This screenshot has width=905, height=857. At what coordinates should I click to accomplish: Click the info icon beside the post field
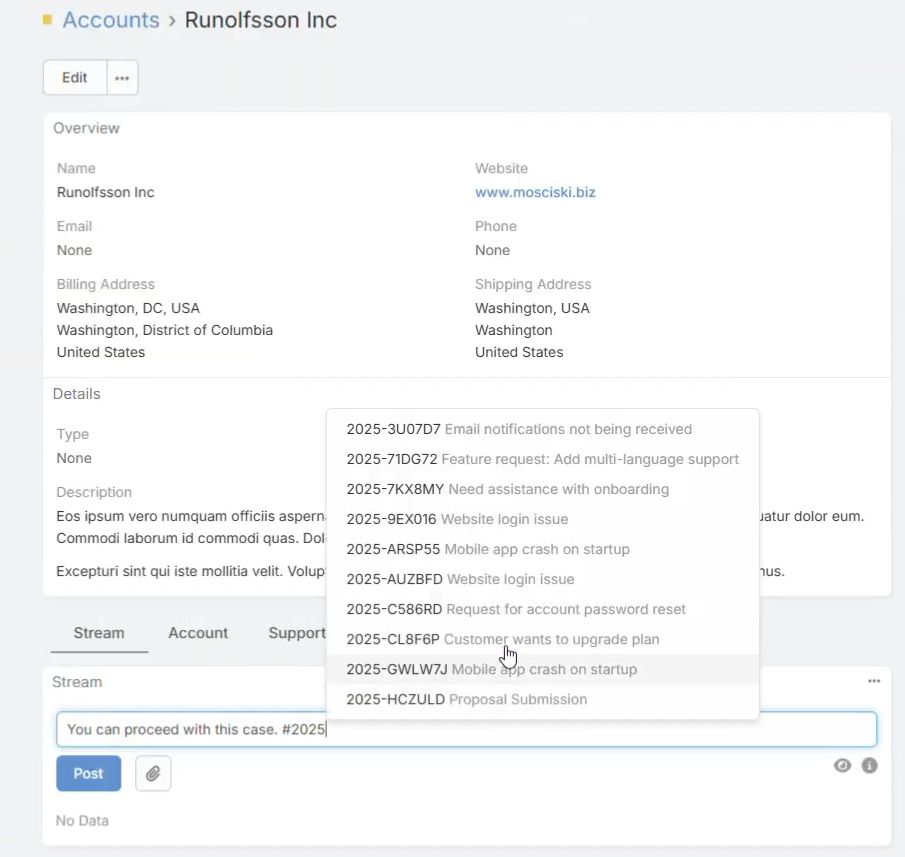(x=869, y=765)
